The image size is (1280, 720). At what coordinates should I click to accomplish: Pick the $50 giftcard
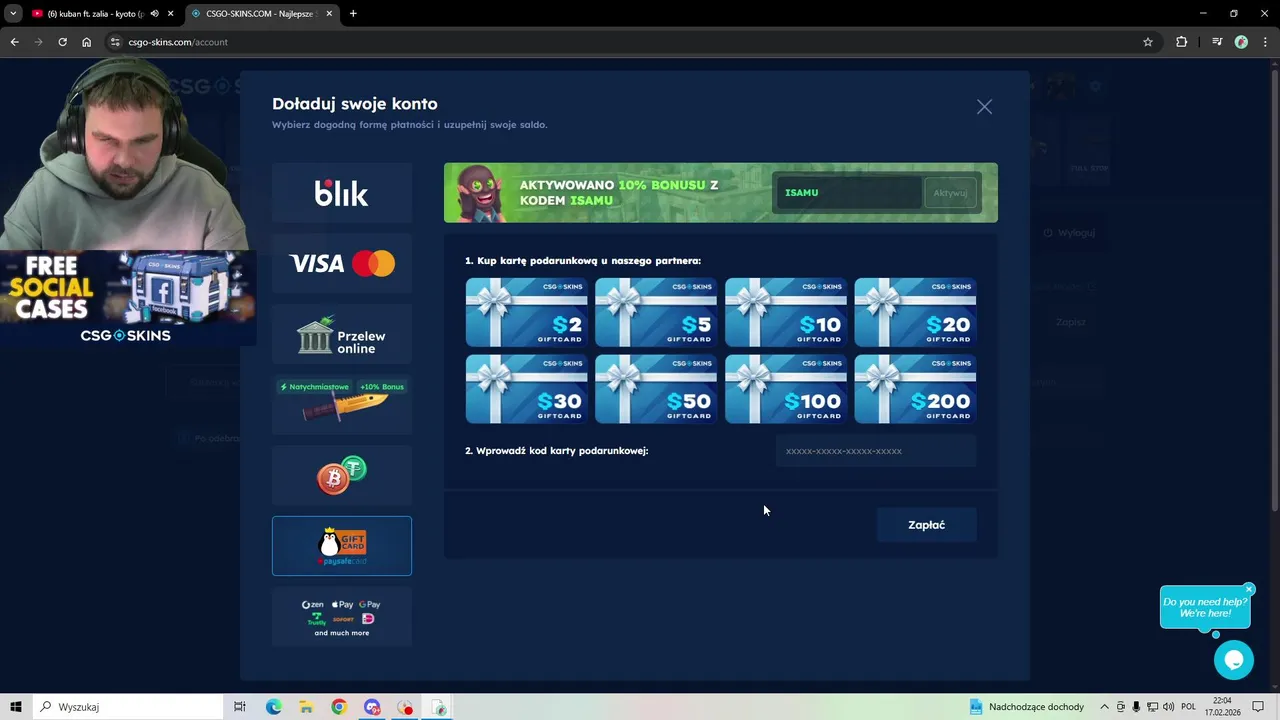pos(656,389)
